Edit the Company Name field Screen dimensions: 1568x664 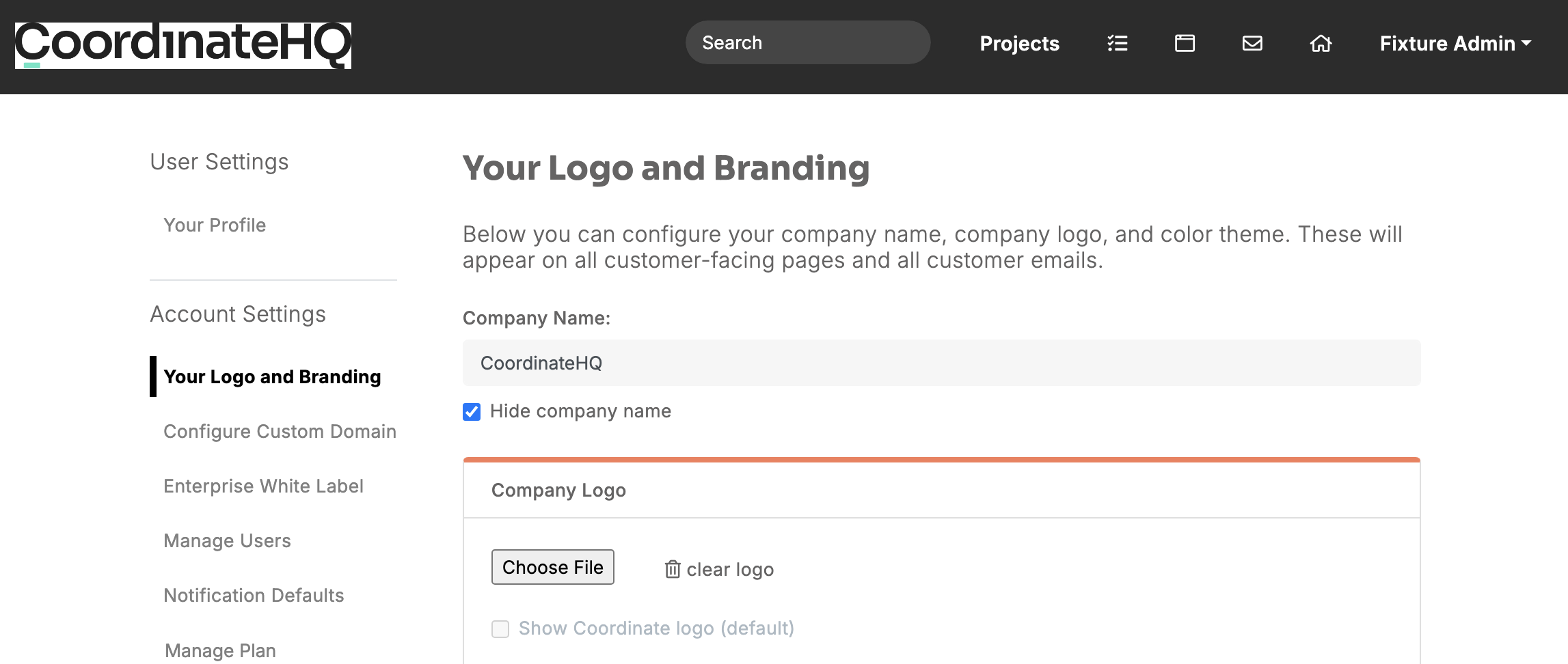941,363
